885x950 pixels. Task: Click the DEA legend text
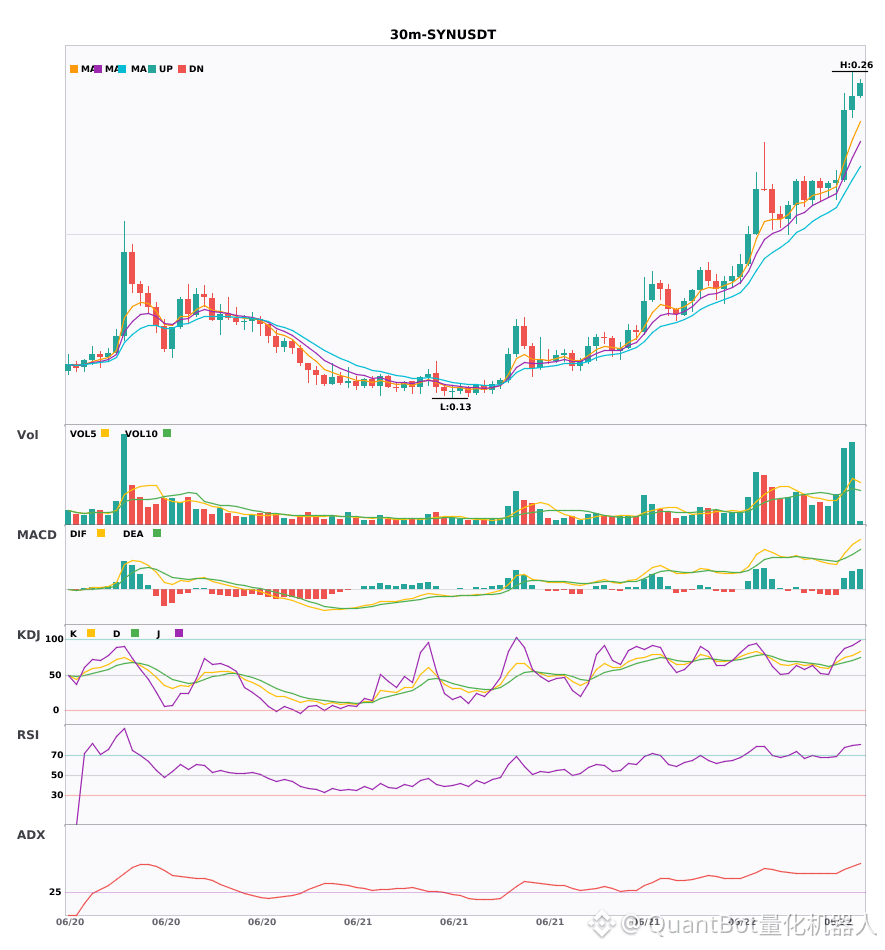133,534
